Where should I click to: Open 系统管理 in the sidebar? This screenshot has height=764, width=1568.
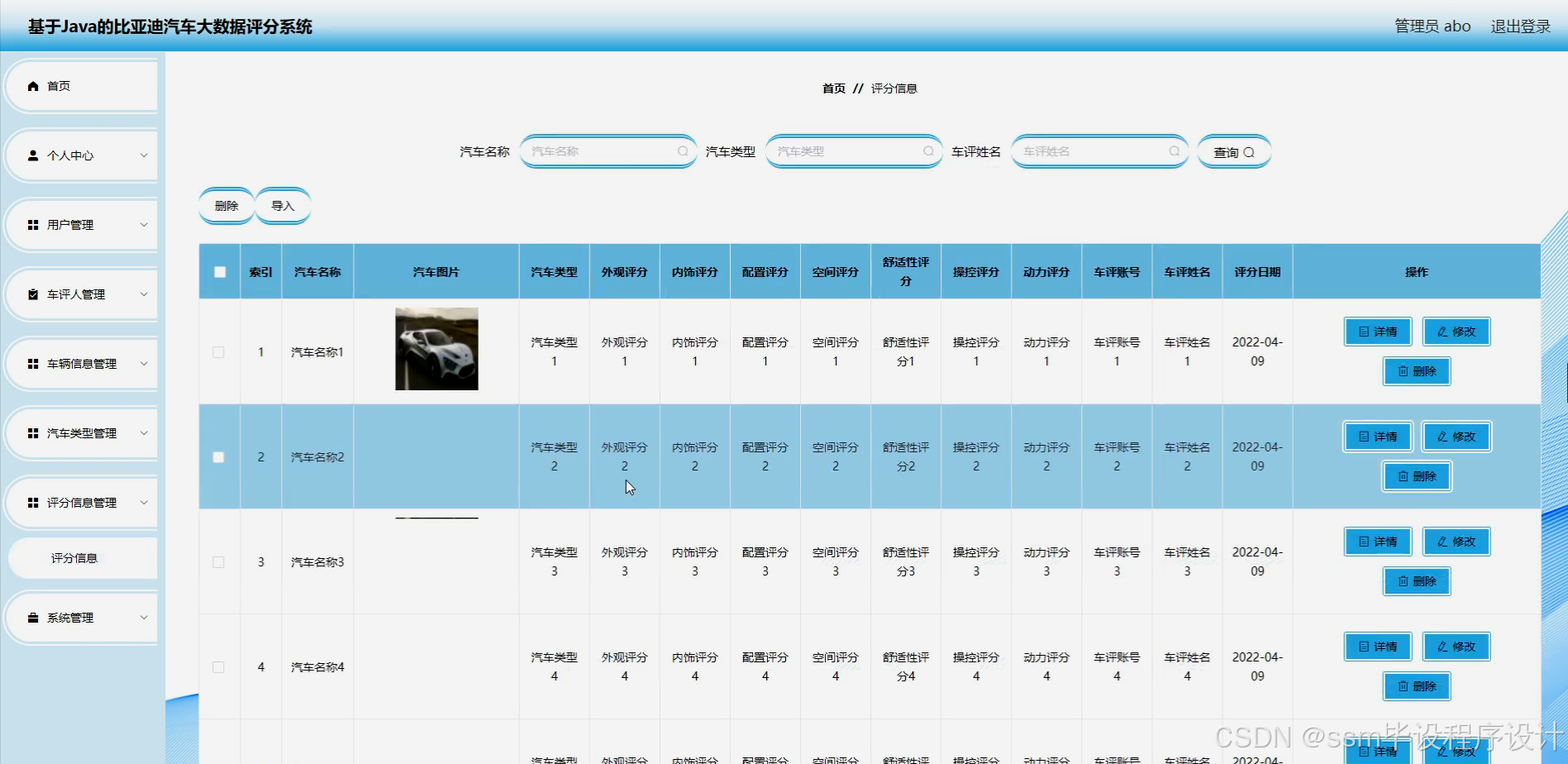(81, 618)
